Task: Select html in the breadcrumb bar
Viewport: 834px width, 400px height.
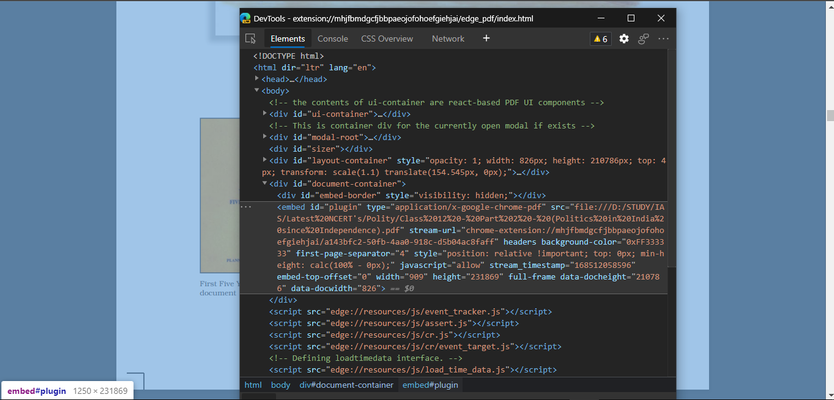Action: pos(253,385)
